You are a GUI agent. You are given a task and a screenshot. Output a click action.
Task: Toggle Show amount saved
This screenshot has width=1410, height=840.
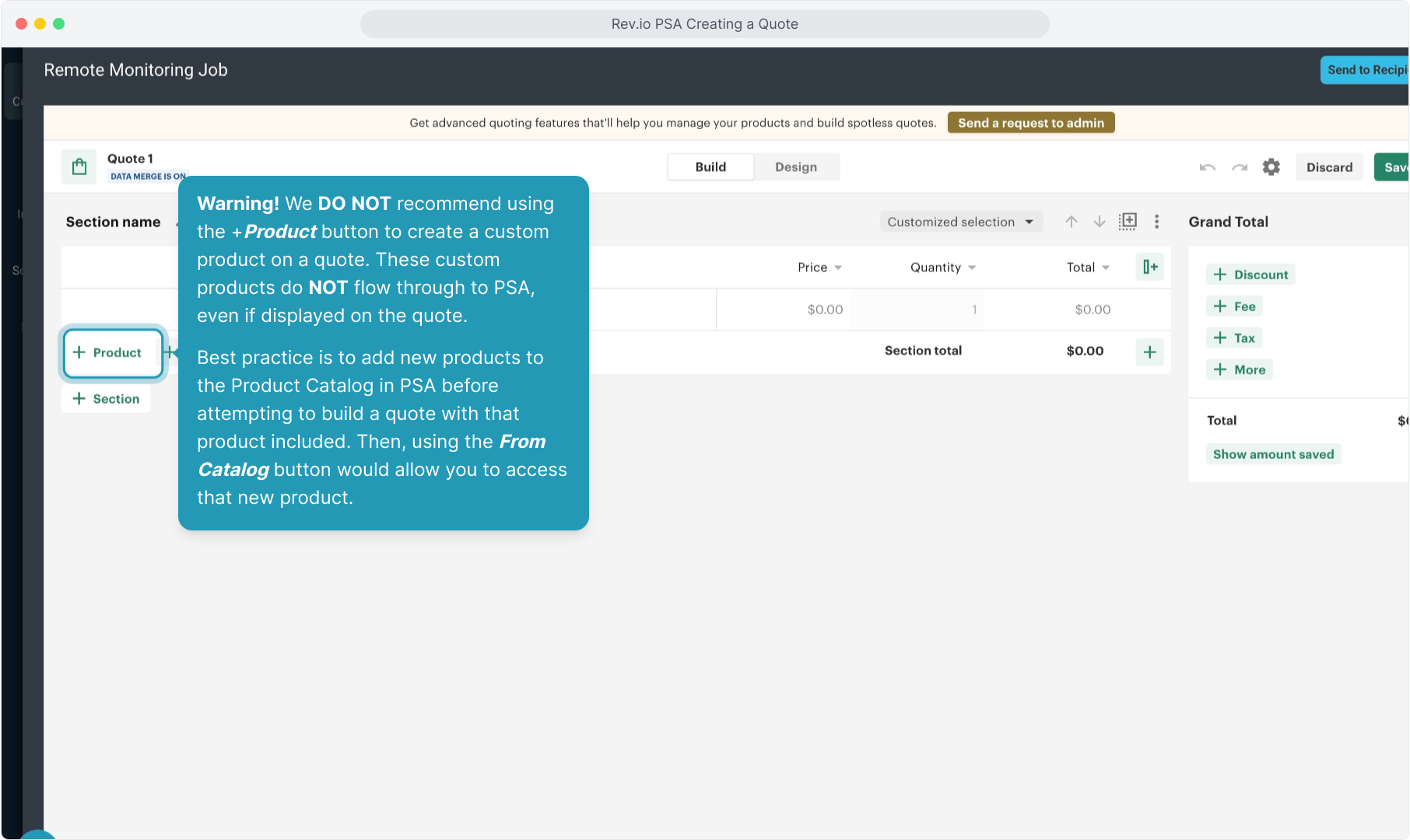(x=1273, y=454)
